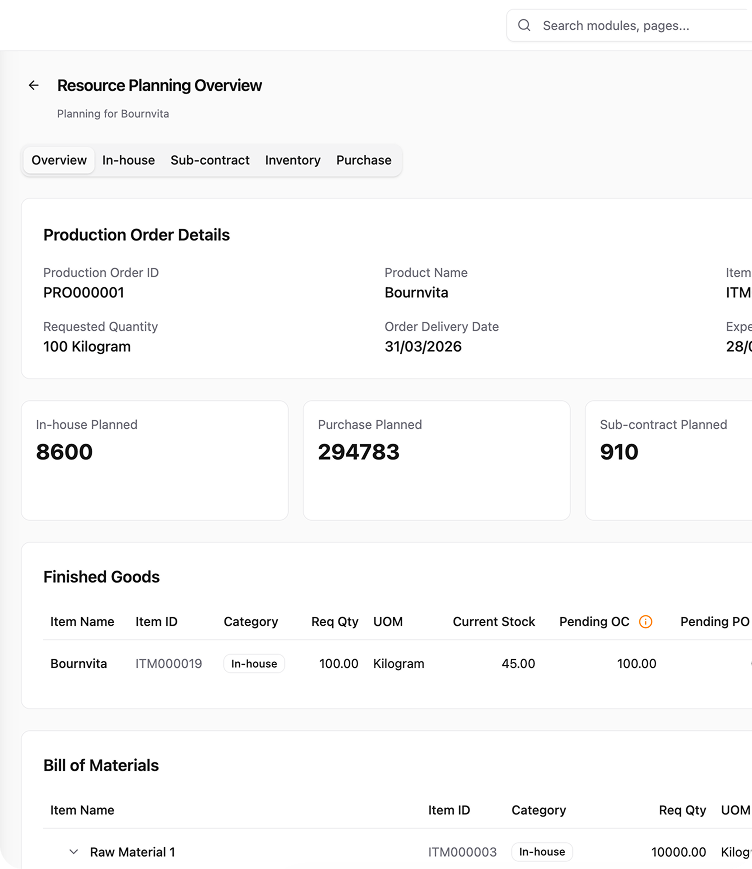
Task: Click the Current Stock value 45.00
Action: (518, 663)
